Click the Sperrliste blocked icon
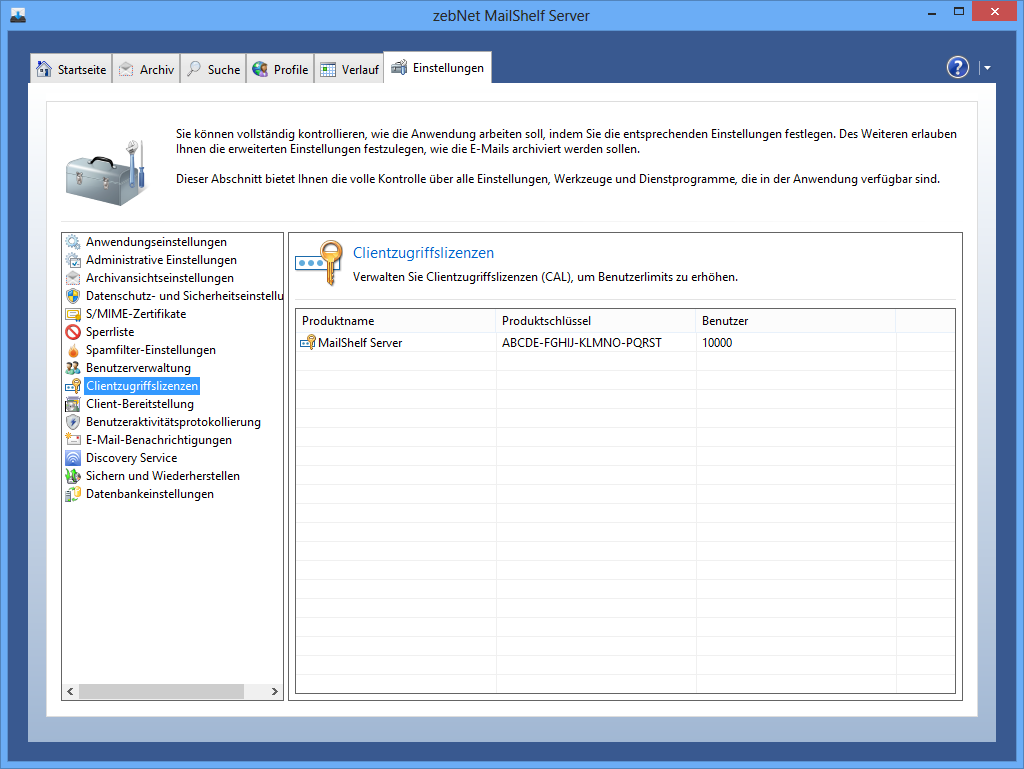This screenshot has width=1024, height=769. point(73,332)
